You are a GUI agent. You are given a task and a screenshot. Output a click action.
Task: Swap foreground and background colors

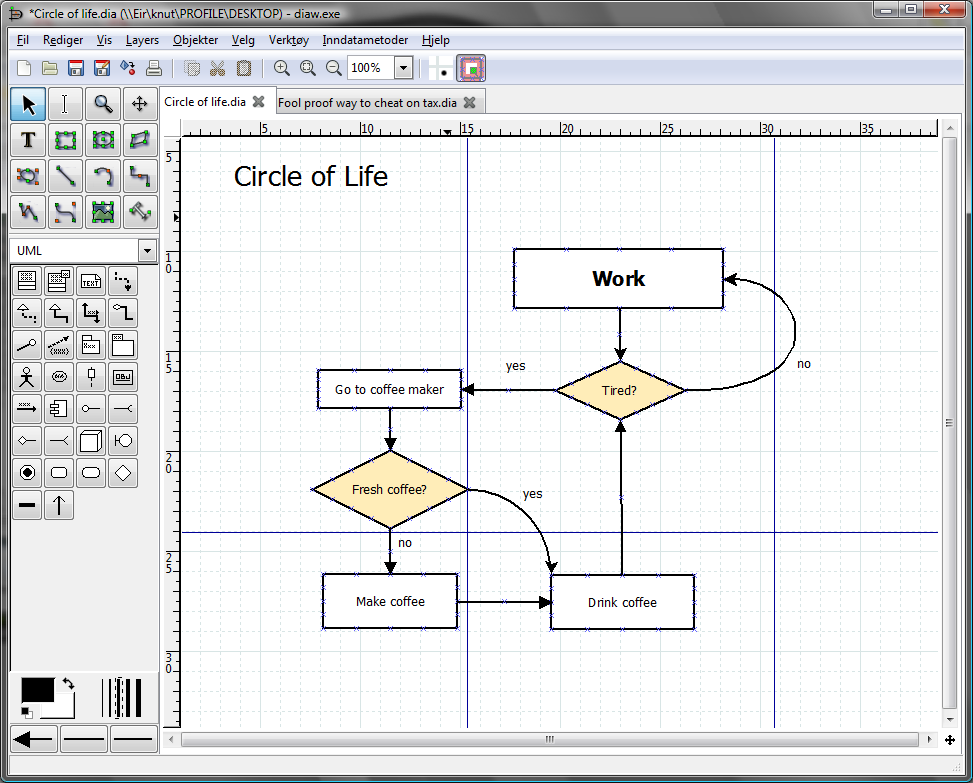pyautogui.click(x=68, y=683)
